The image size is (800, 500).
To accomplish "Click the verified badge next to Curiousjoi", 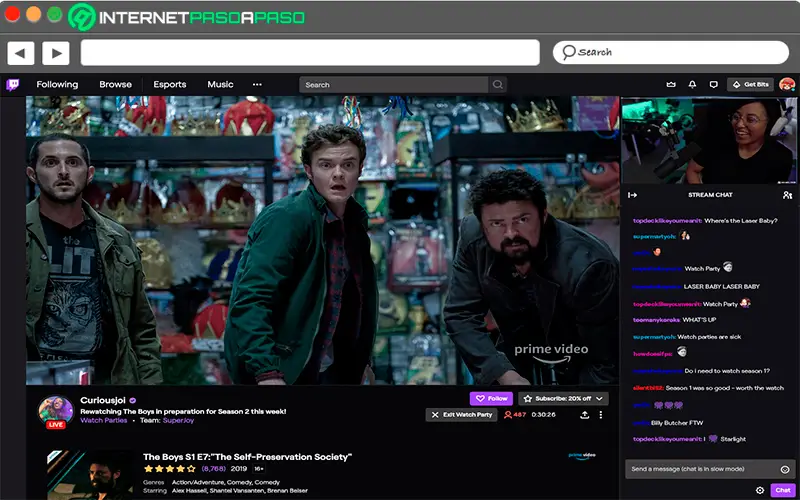I will [133, 401].
